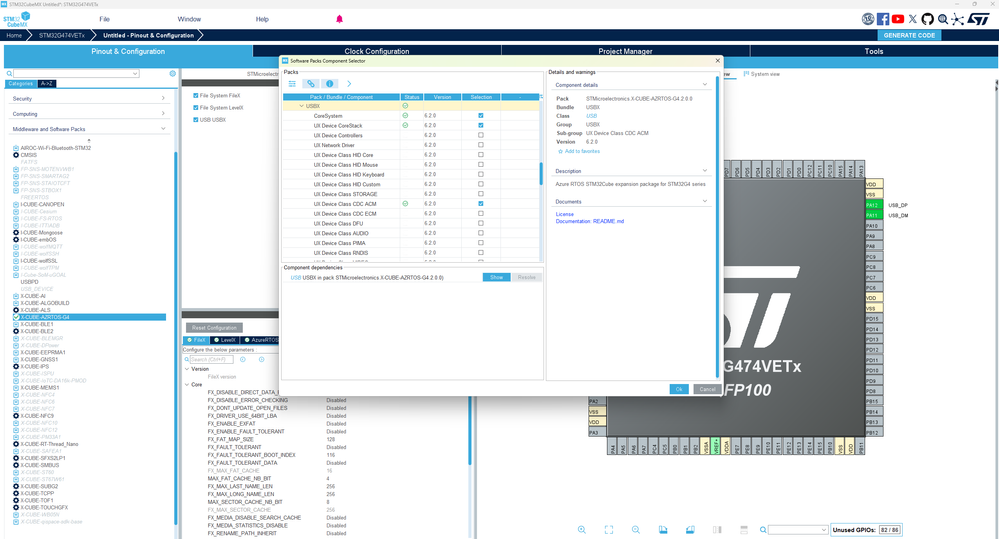This screenshot has width=999, height=539.
Task: Check UX Device Class STORAGE checkbox
Action: [x=480, y=194]
